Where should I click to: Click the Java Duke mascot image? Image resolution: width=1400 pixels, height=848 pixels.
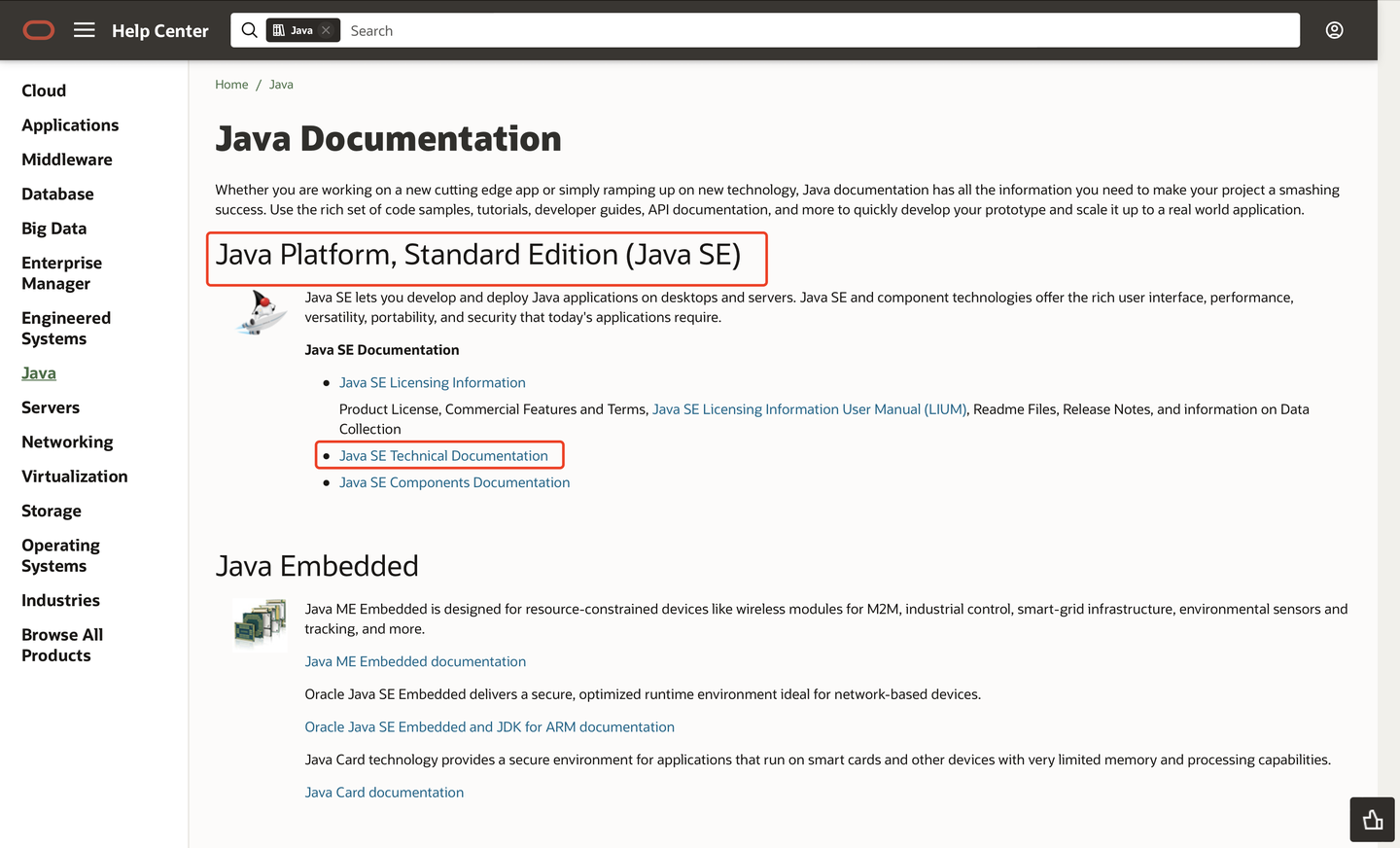[x=261, y=312]
